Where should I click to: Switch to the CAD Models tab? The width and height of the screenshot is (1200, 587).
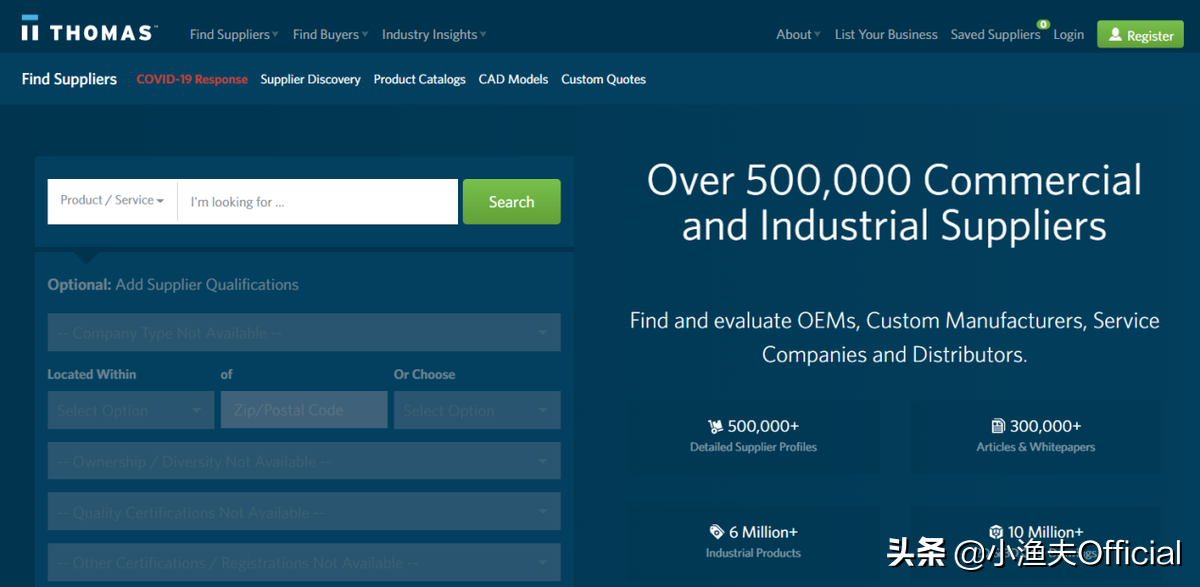pyautogui.click(x=513, y=79)
